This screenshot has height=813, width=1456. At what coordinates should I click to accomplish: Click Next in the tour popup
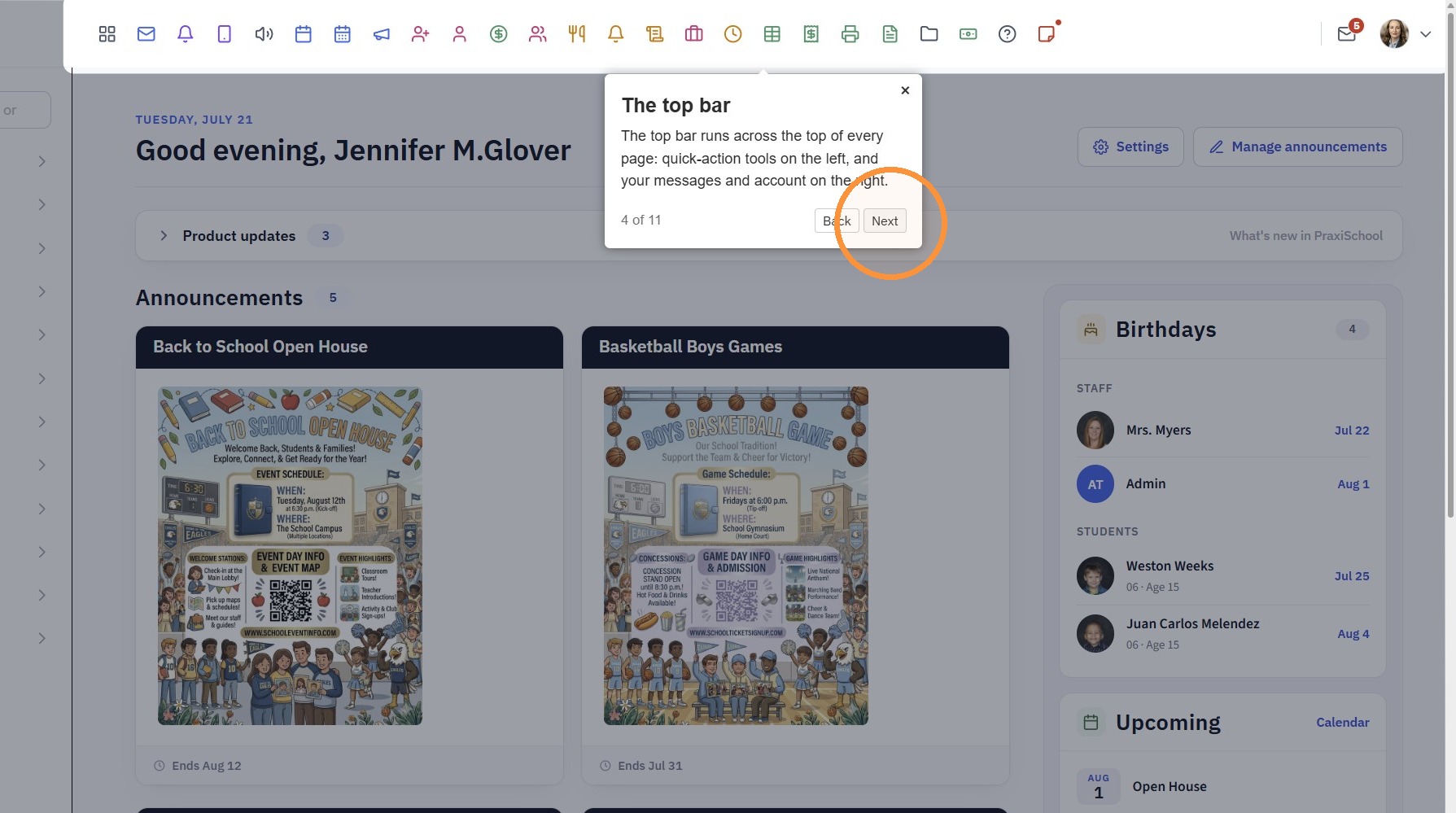click(x=885, y=221)
